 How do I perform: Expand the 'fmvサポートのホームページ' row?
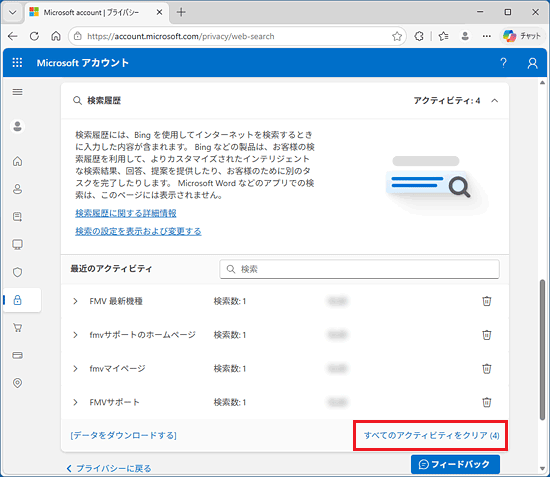tap(75, 335)
